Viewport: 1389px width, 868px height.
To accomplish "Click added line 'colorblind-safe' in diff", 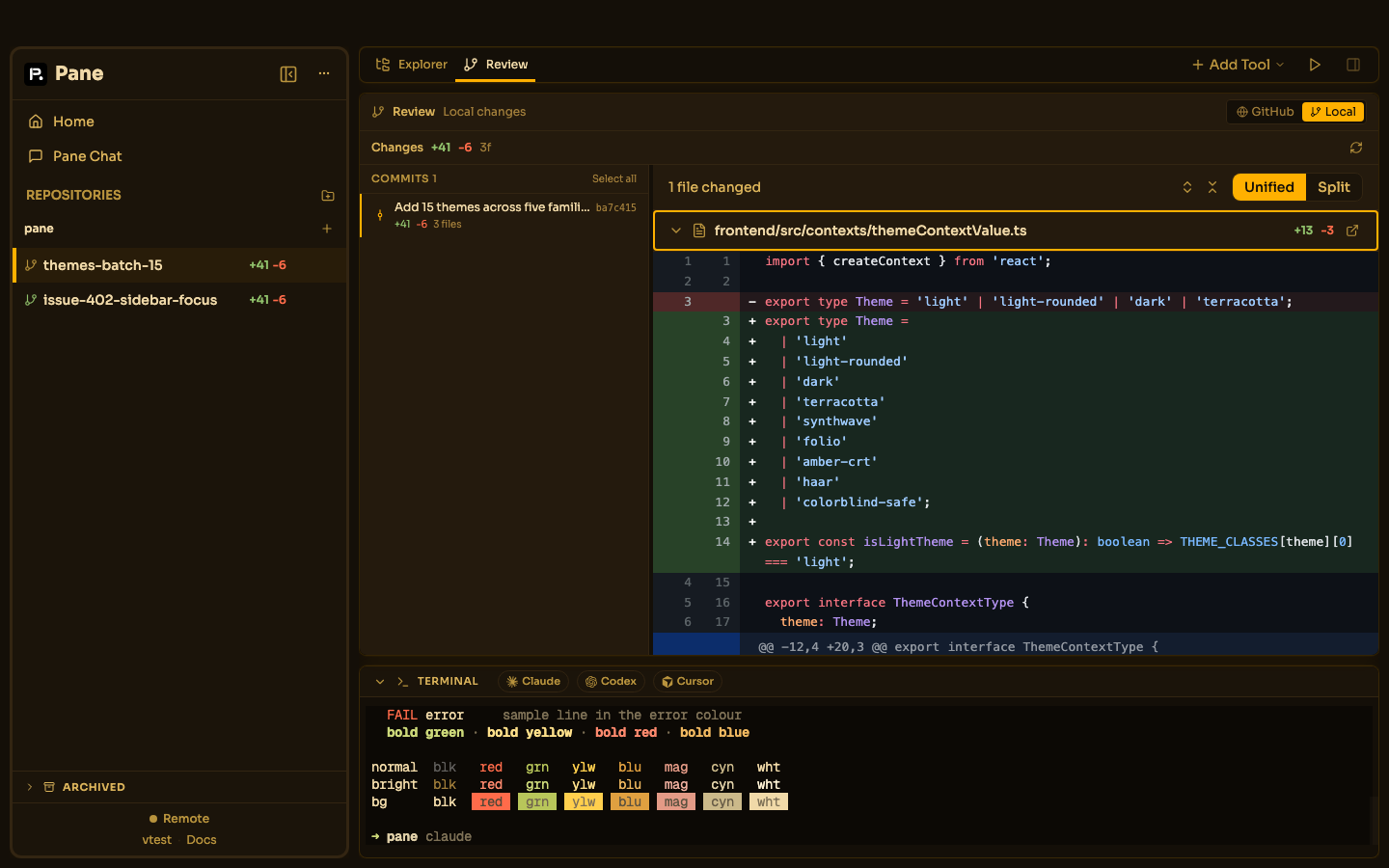I will (x=1016, y=502).
